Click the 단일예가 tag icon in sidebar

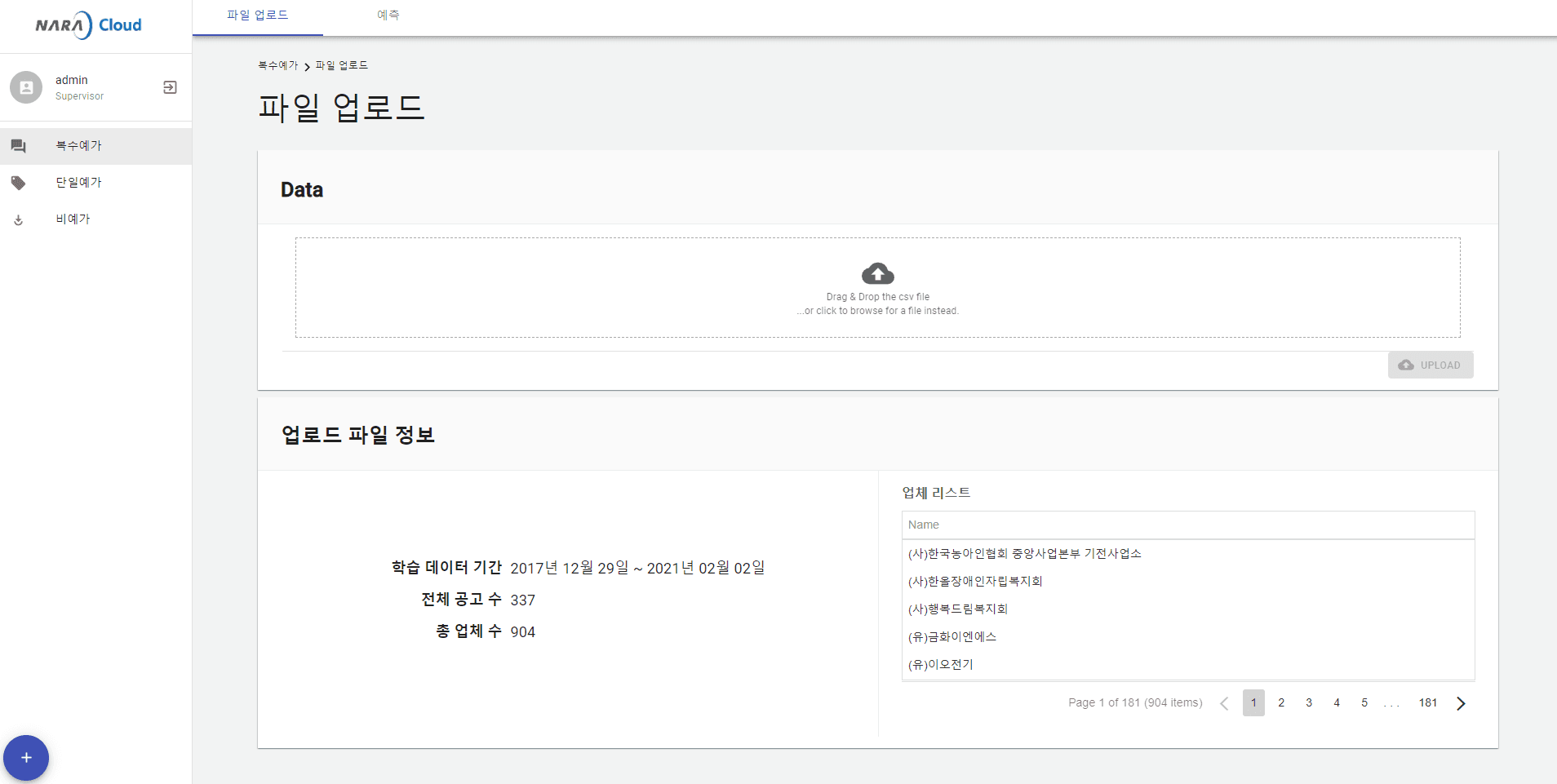[18, 183]
